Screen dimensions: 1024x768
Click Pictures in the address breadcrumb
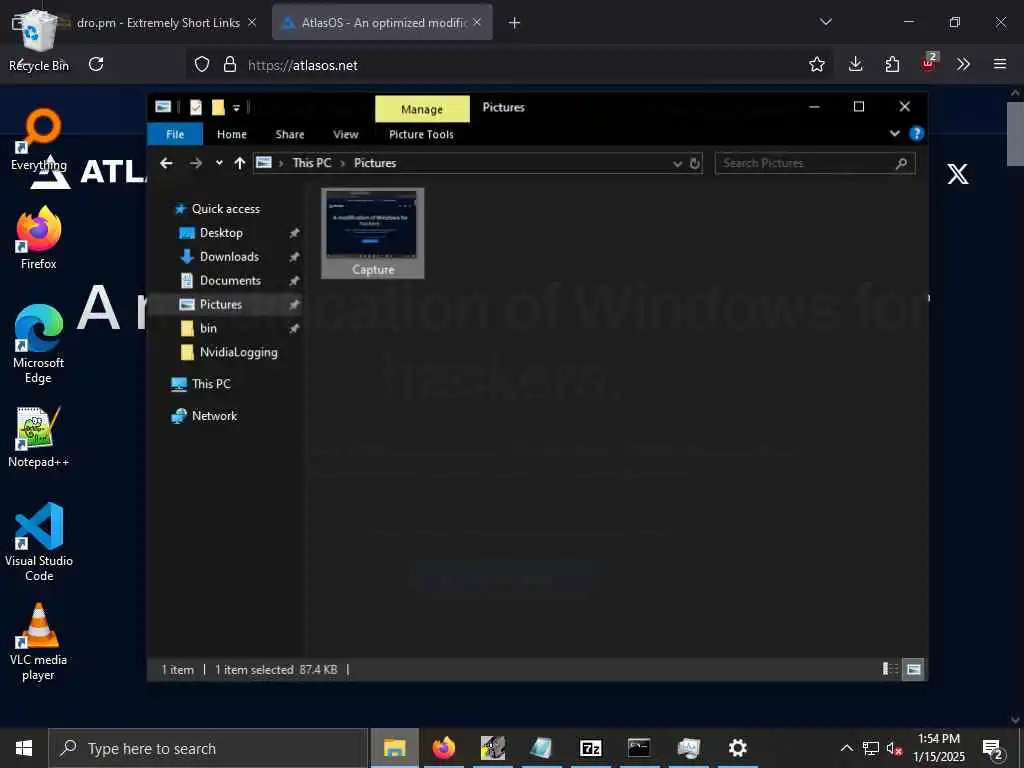point(375,163)
